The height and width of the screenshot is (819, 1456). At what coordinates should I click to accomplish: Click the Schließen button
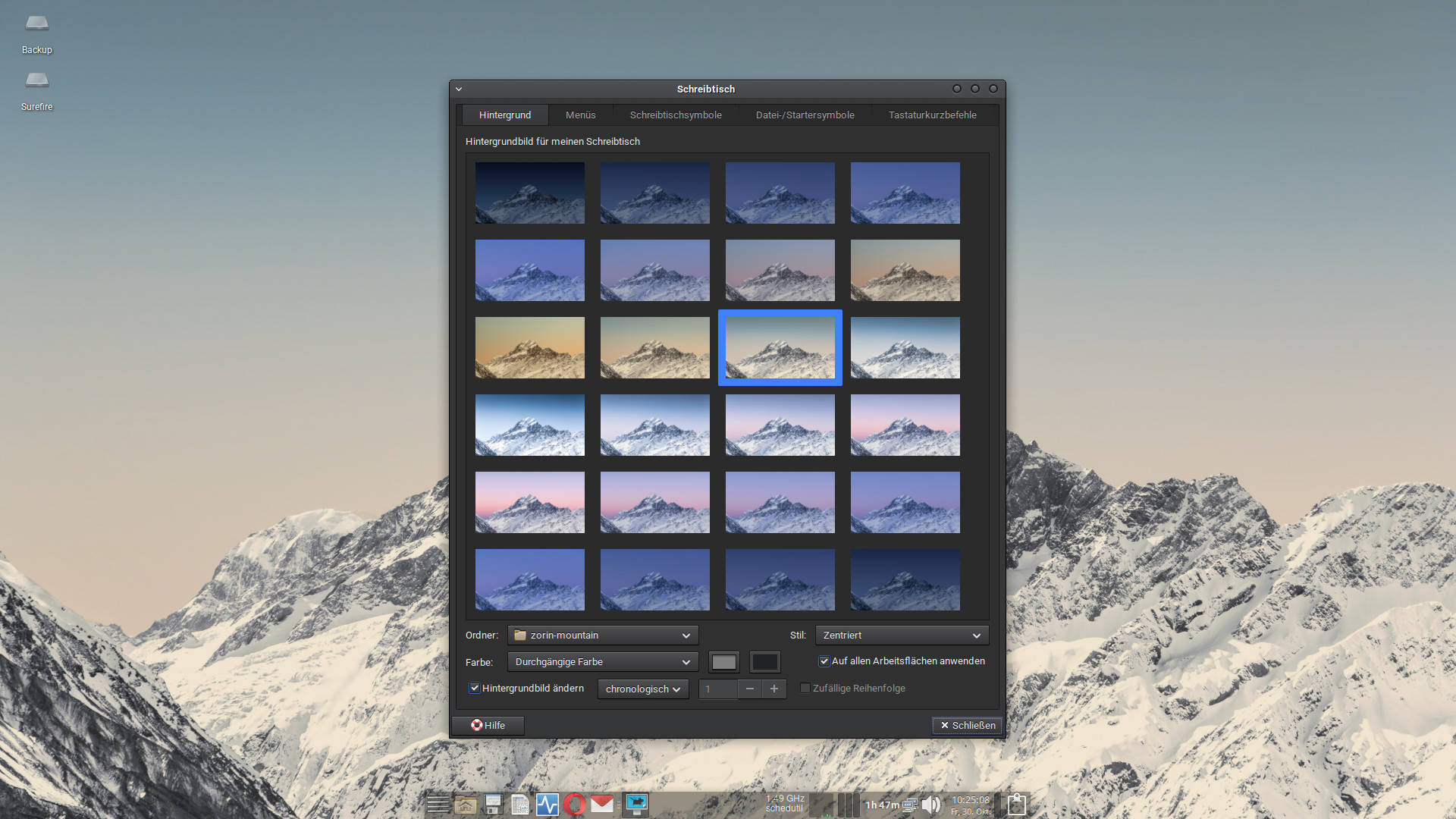tap(968, 725)
